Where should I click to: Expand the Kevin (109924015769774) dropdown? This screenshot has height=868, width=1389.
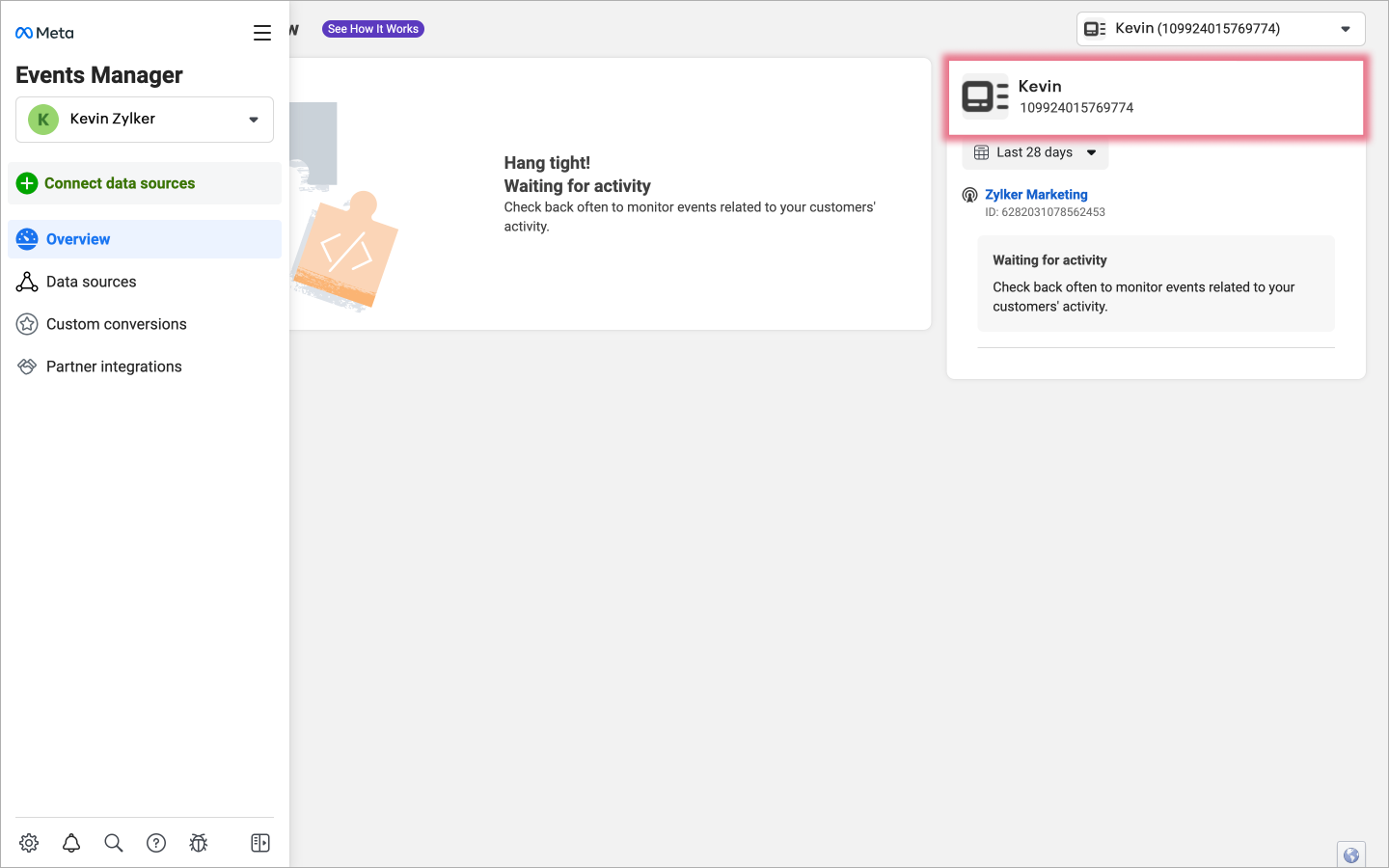click(x=1221, y=29)
